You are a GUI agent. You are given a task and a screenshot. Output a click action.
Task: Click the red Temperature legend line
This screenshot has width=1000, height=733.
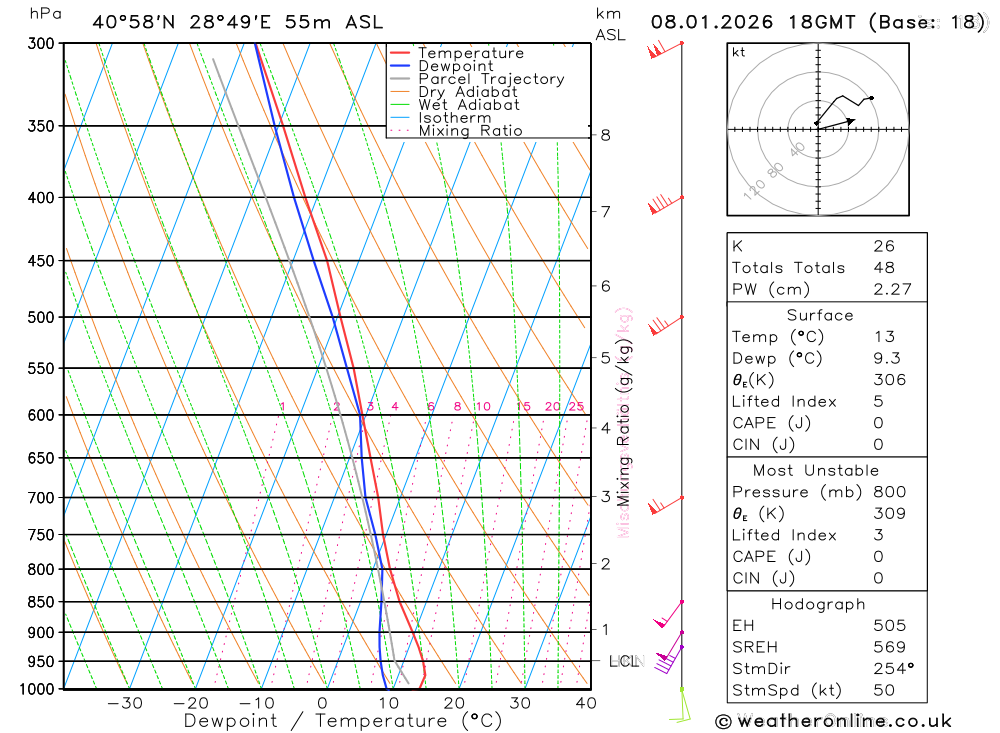pyautogui.click(x=399, y=53)
